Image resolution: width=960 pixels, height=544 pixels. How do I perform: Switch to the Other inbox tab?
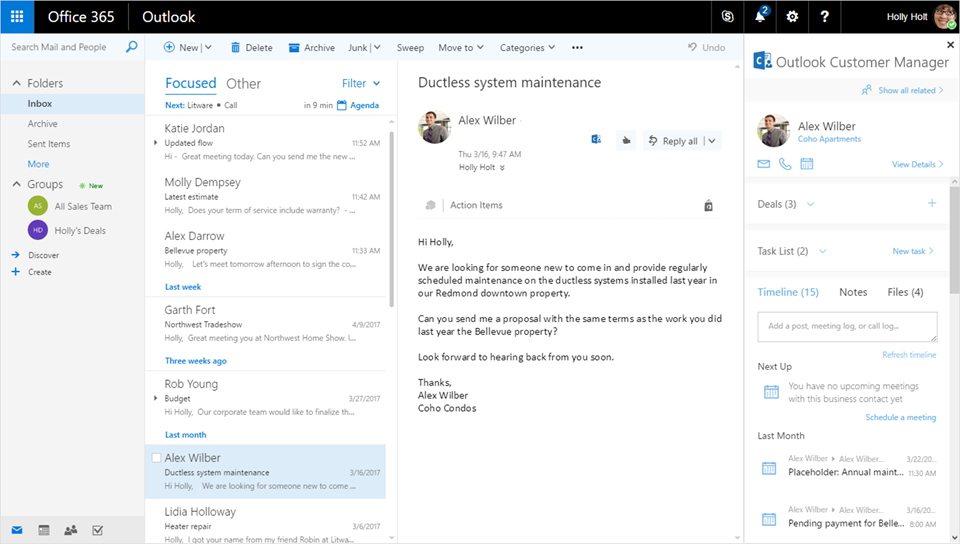pos(243,84)
